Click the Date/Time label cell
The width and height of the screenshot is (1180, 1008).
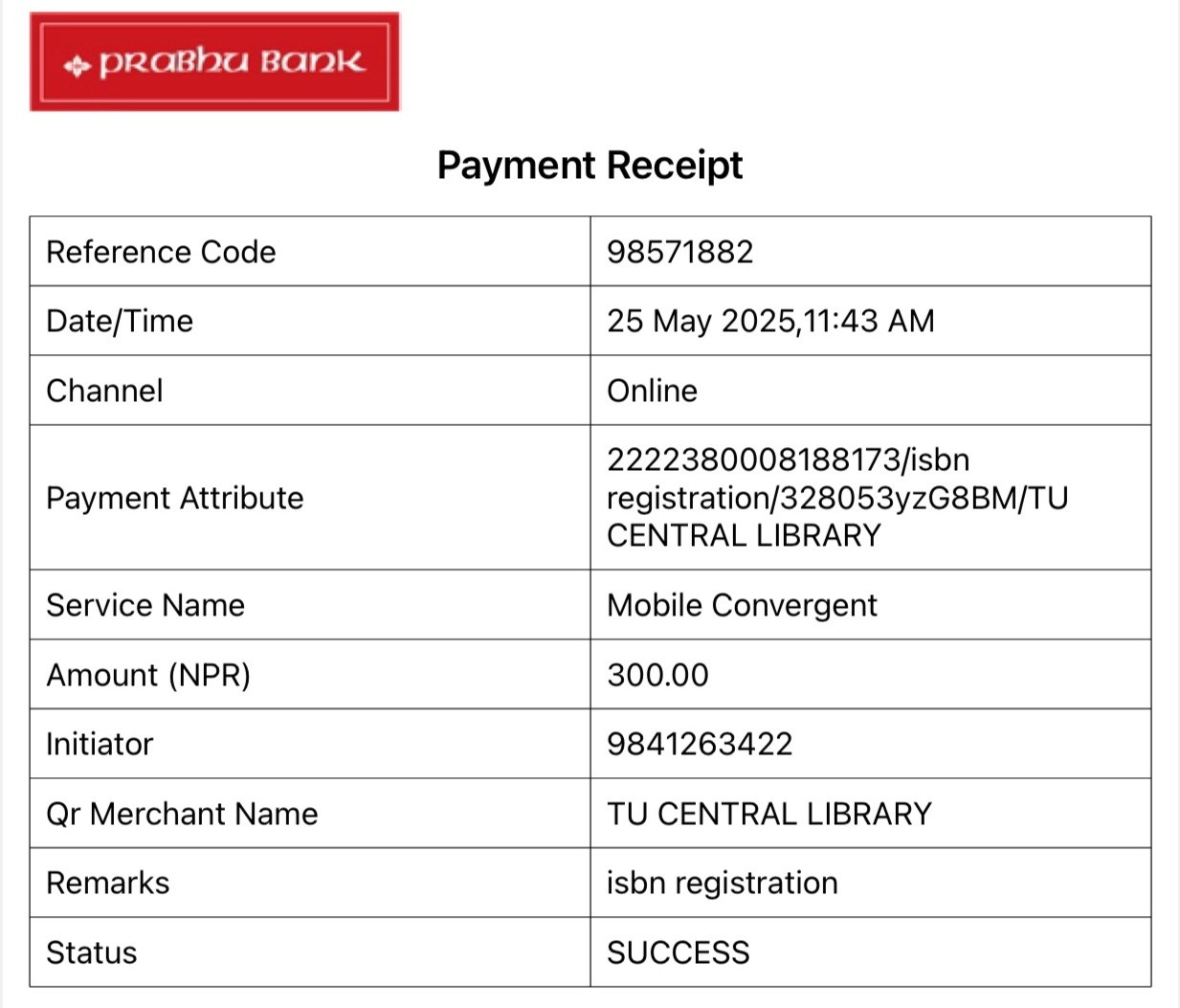(120, 321)
